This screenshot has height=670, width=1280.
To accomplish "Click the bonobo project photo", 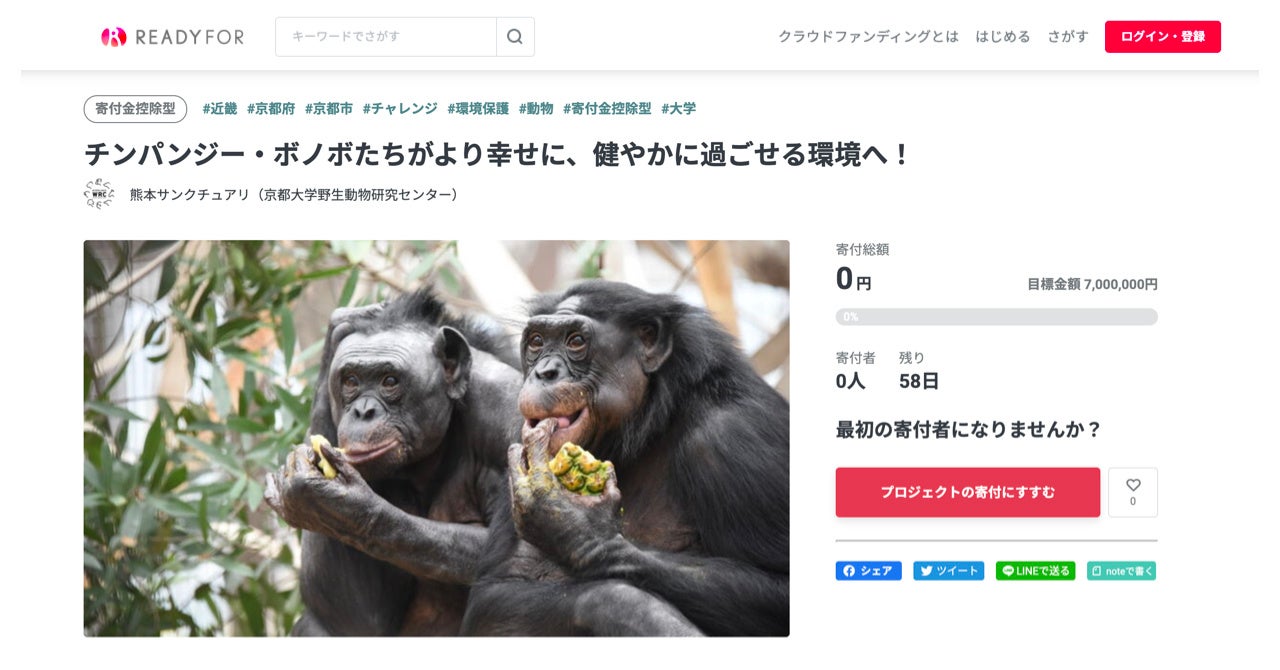I will 437,438.
